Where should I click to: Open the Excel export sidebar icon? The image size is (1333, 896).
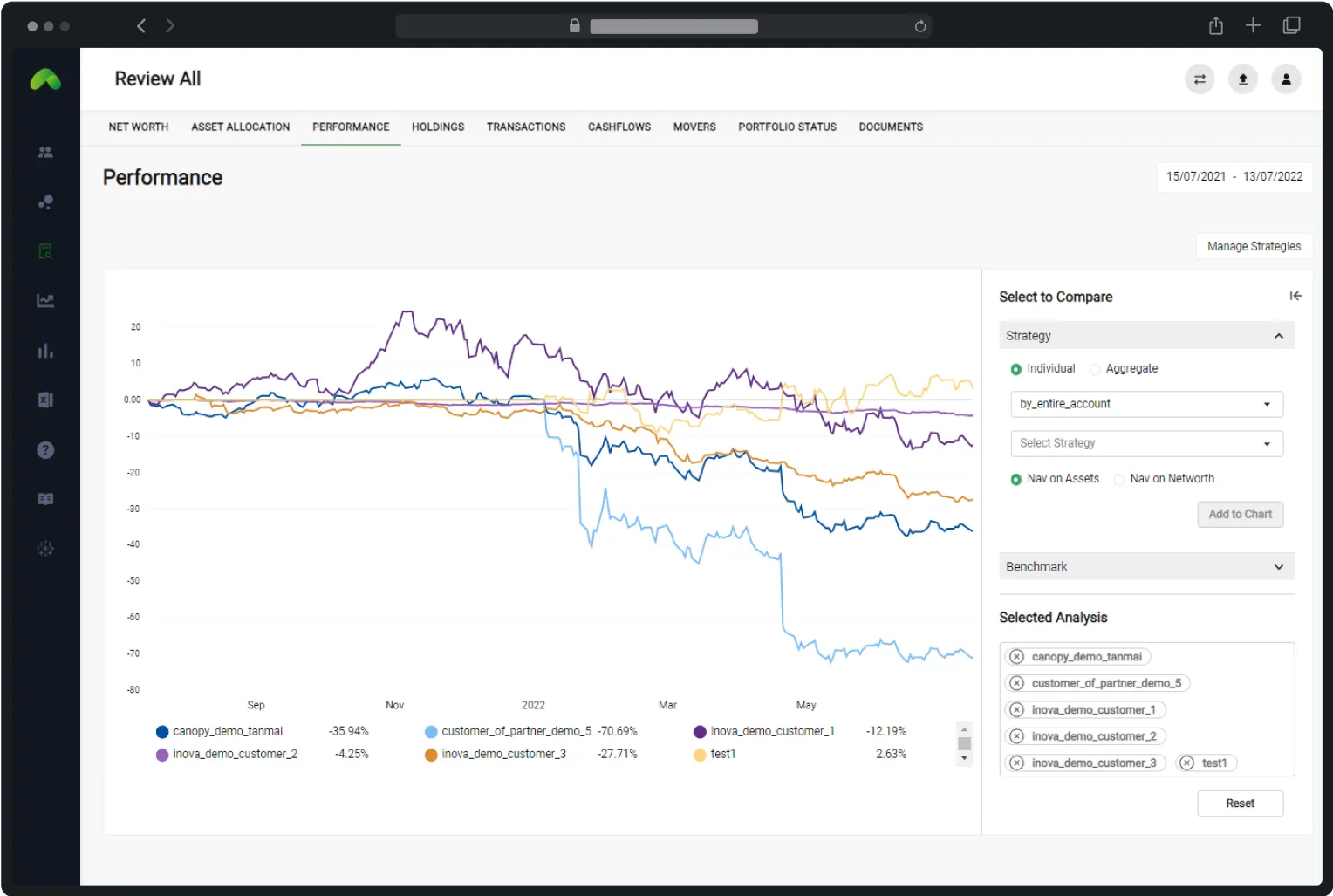tap(45, 400)
